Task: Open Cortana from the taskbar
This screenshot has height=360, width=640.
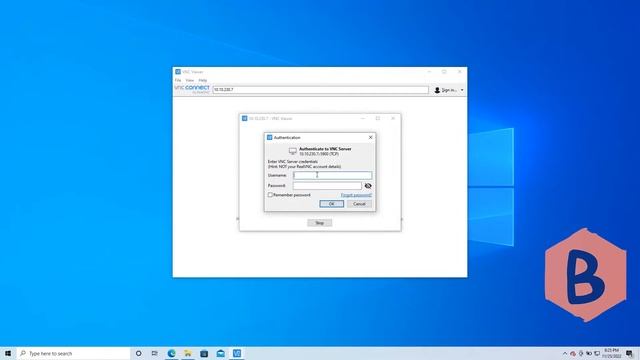Action: point(138,353)
